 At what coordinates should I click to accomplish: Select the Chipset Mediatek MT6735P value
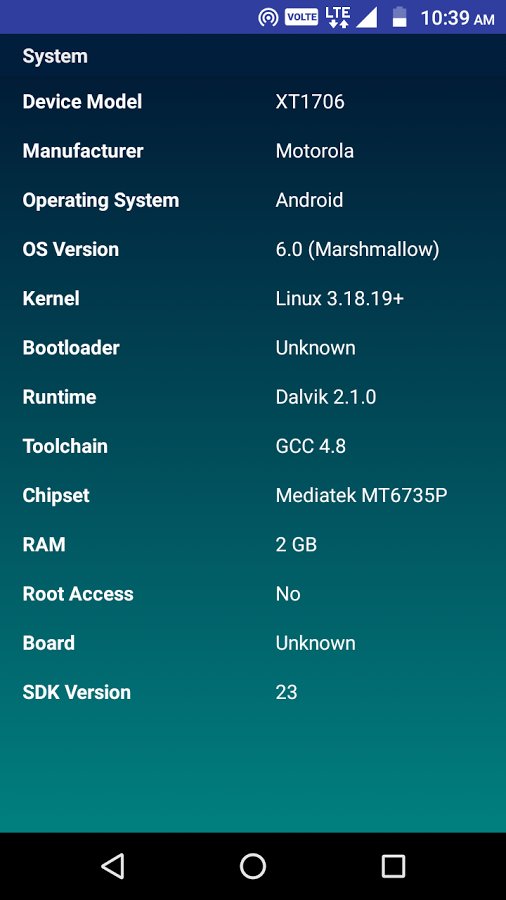coord(361,495)
